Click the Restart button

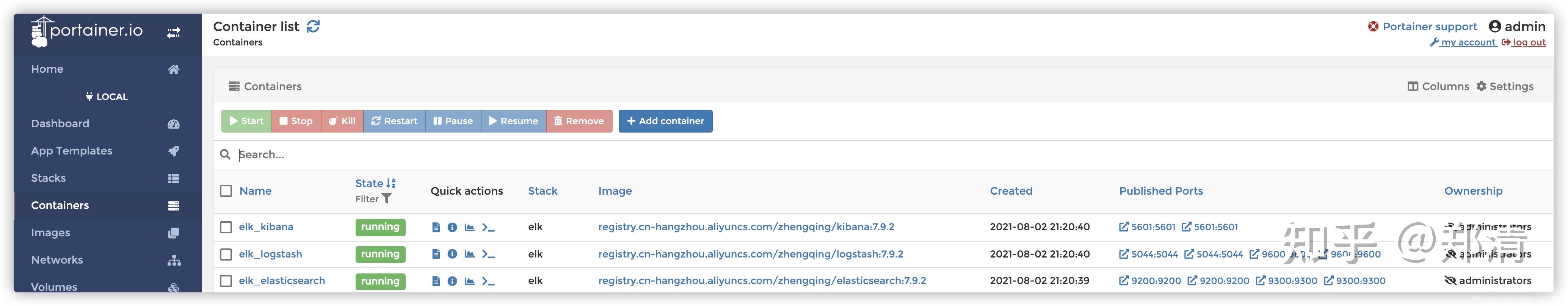[x=394, y=121]
